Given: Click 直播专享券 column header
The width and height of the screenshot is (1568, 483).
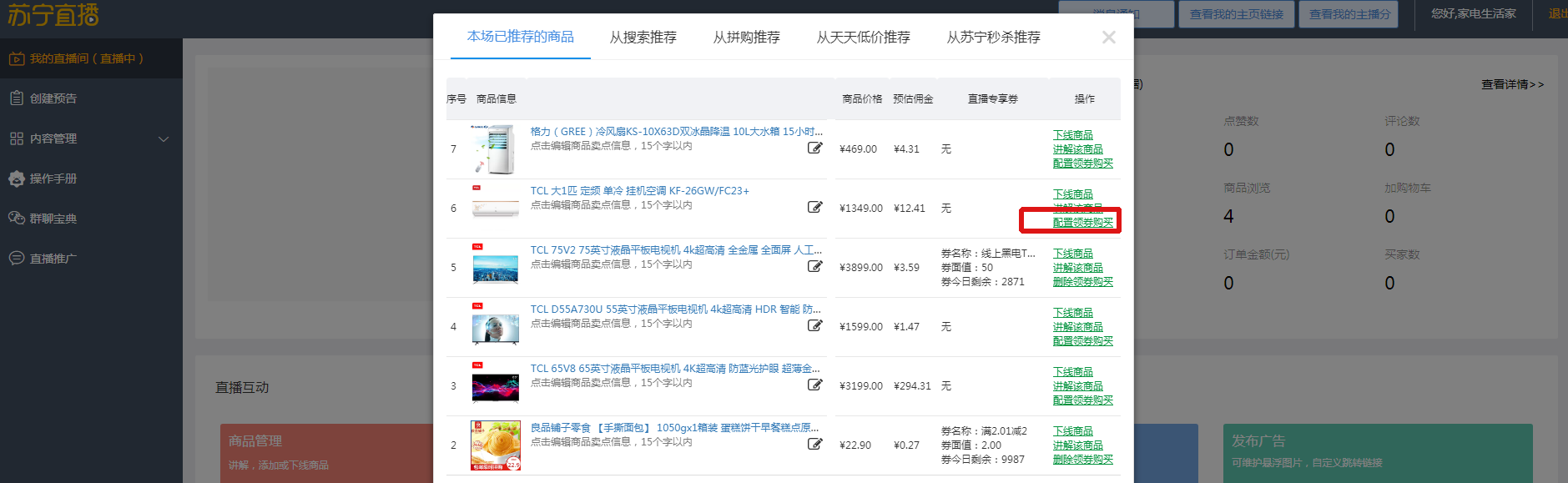Looking at the screenshot, I should (x=993, y=98).
